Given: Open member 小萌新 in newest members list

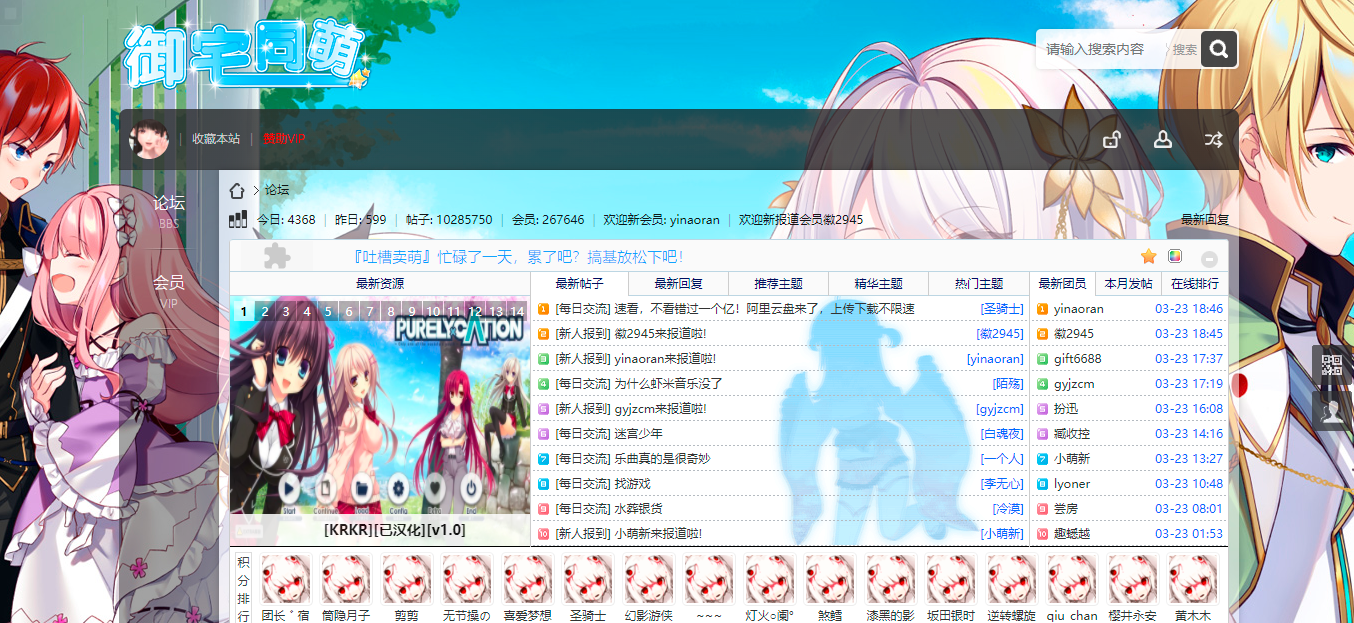Looking at the screenshot, I should point(1072,459).
